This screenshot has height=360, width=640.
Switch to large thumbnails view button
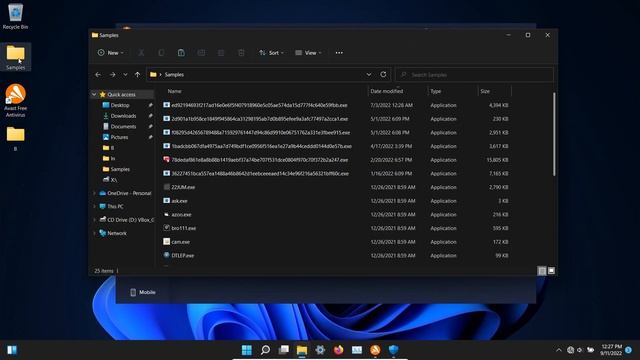click(x=551, y=271)
